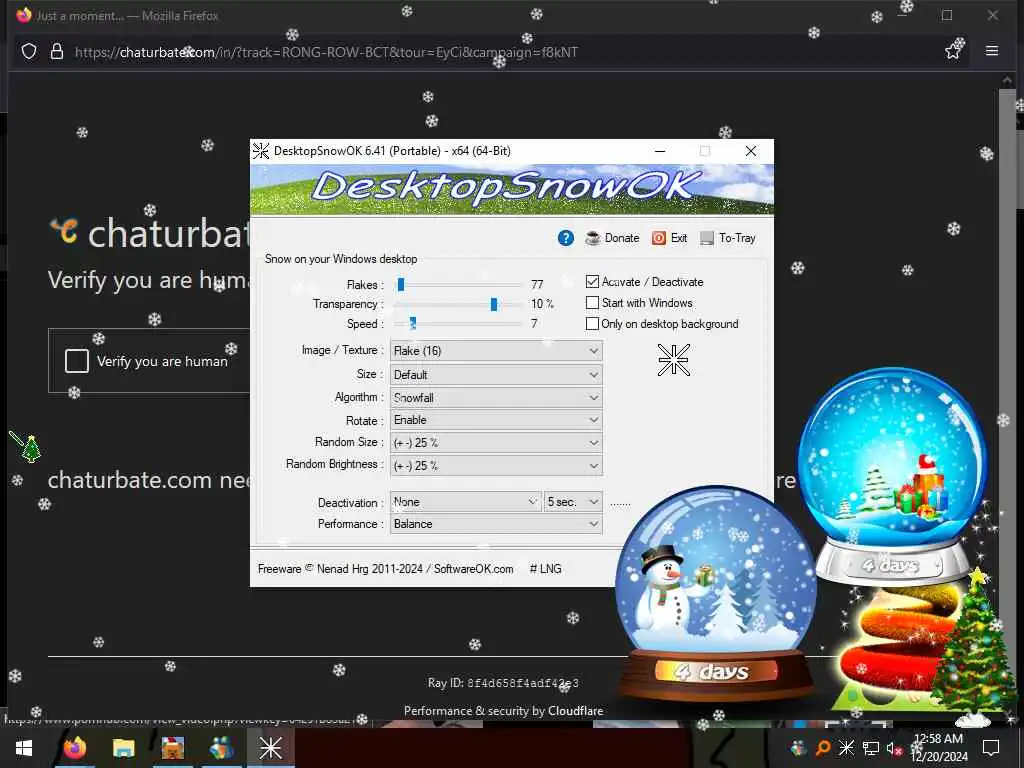
Task: Open the Deactivation None dropdown
Action: (465, 502)
